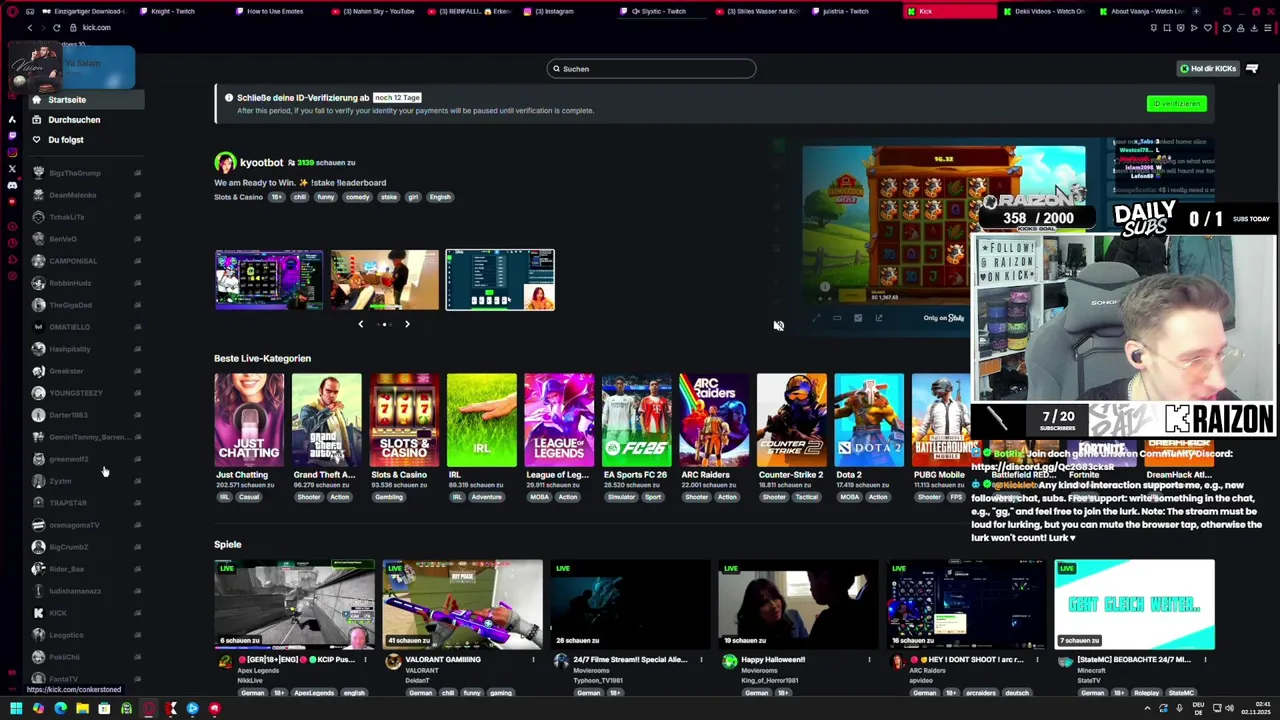Open options for 24/7 Filme Stream card

pyautogui.click(x=701, y=660)
